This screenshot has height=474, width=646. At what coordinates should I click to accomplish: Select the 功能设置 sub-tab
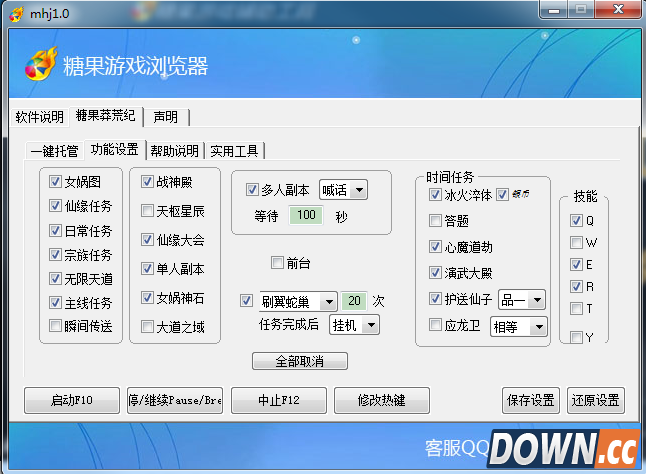(115, 149)
